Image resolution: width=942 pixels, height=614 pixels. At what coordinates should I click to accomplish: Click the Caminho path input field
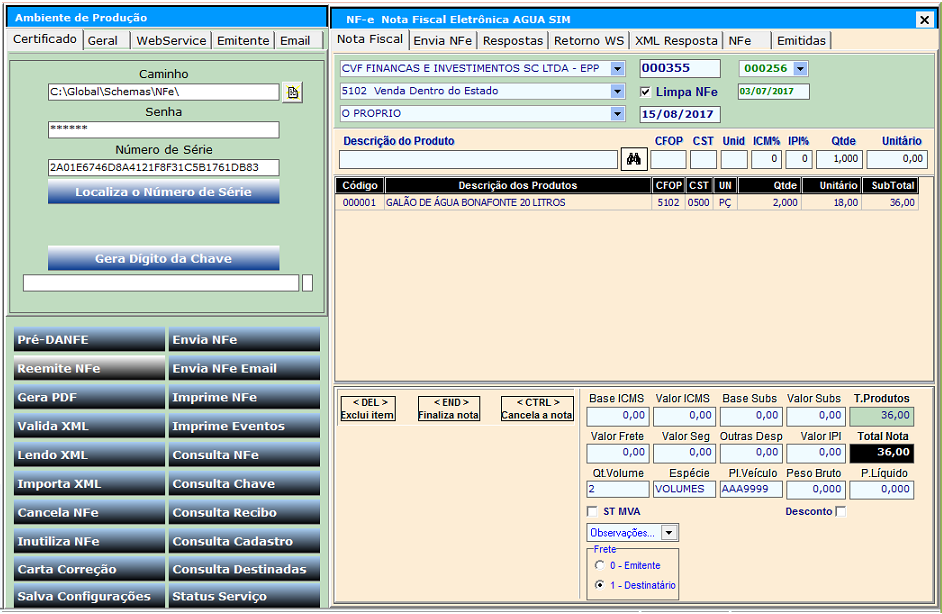coord(163,92)
